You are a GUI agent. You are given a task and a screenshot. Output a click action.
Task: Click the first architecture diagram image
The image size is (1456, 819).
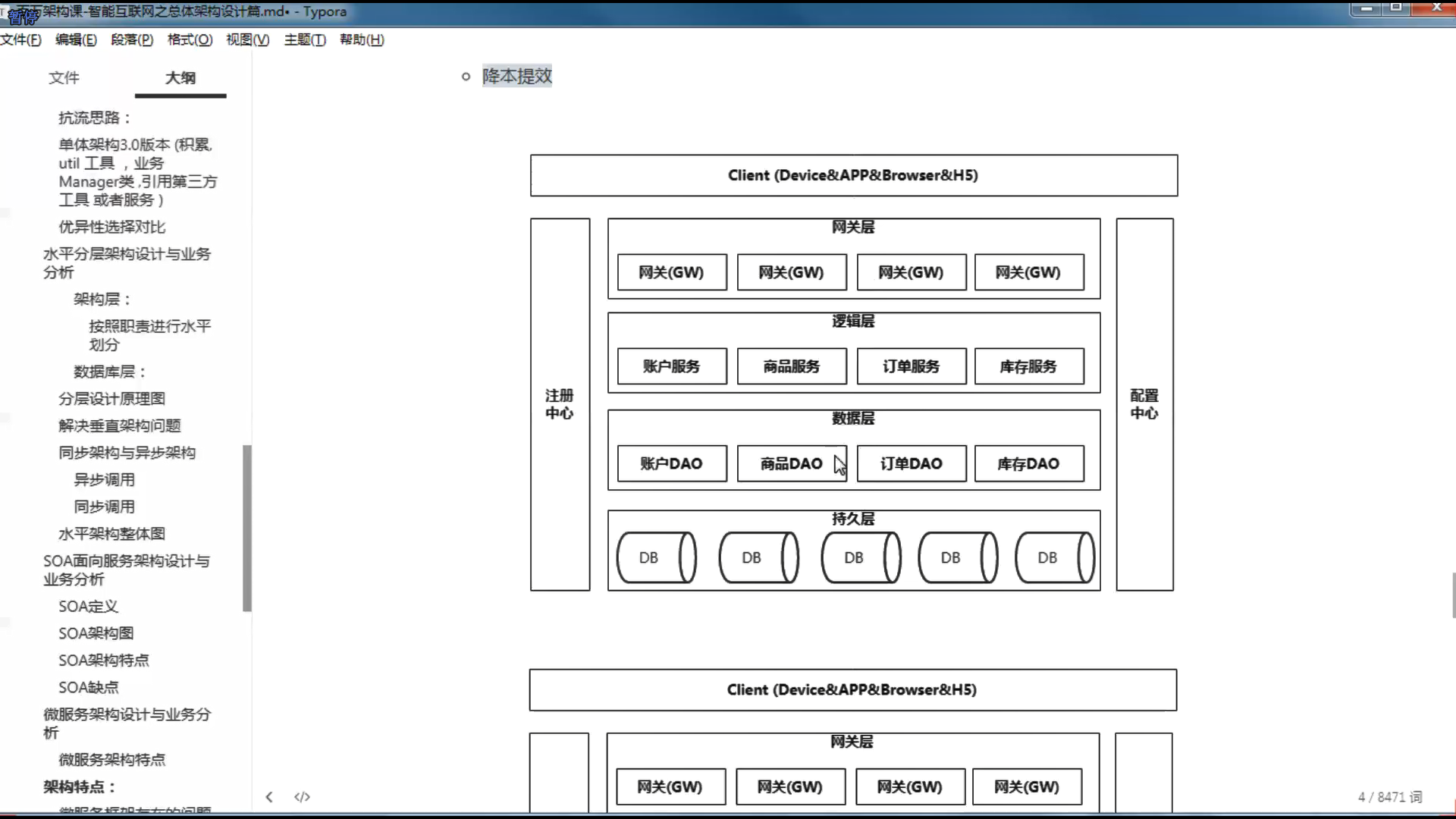tap(853, 372)
